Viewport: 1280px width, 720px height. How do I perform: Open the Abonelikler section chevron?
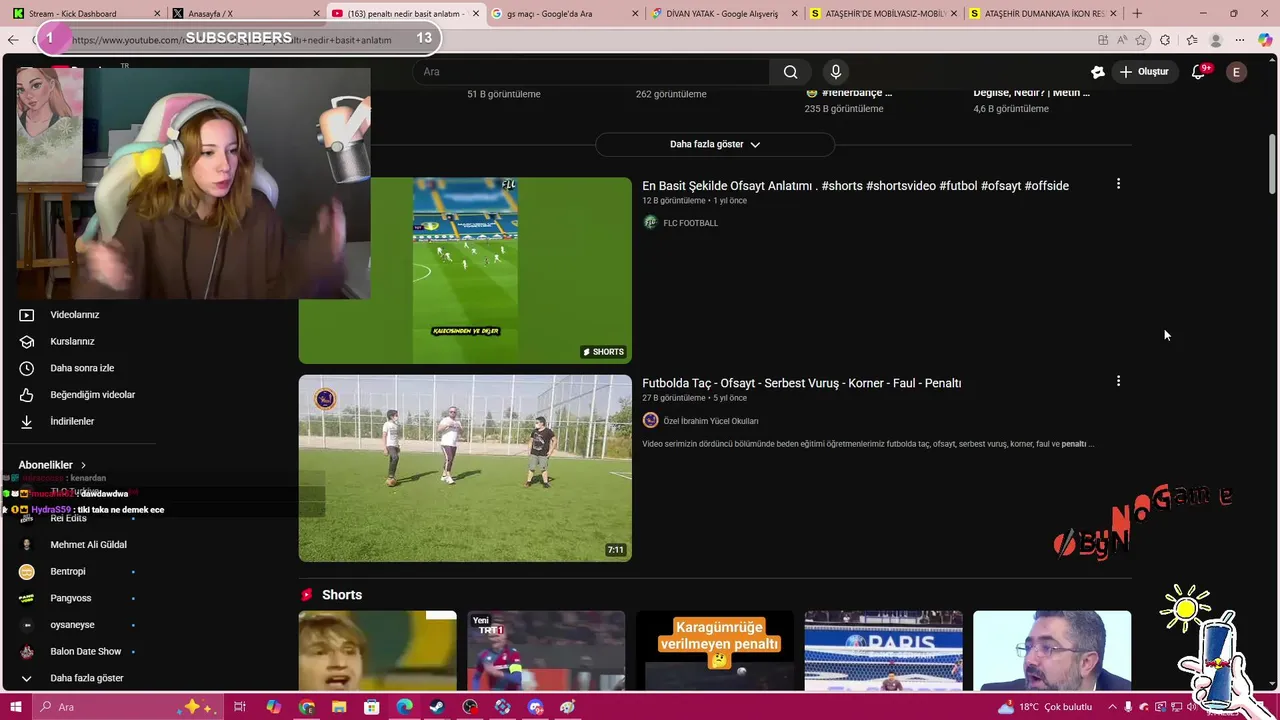[83, 465]
